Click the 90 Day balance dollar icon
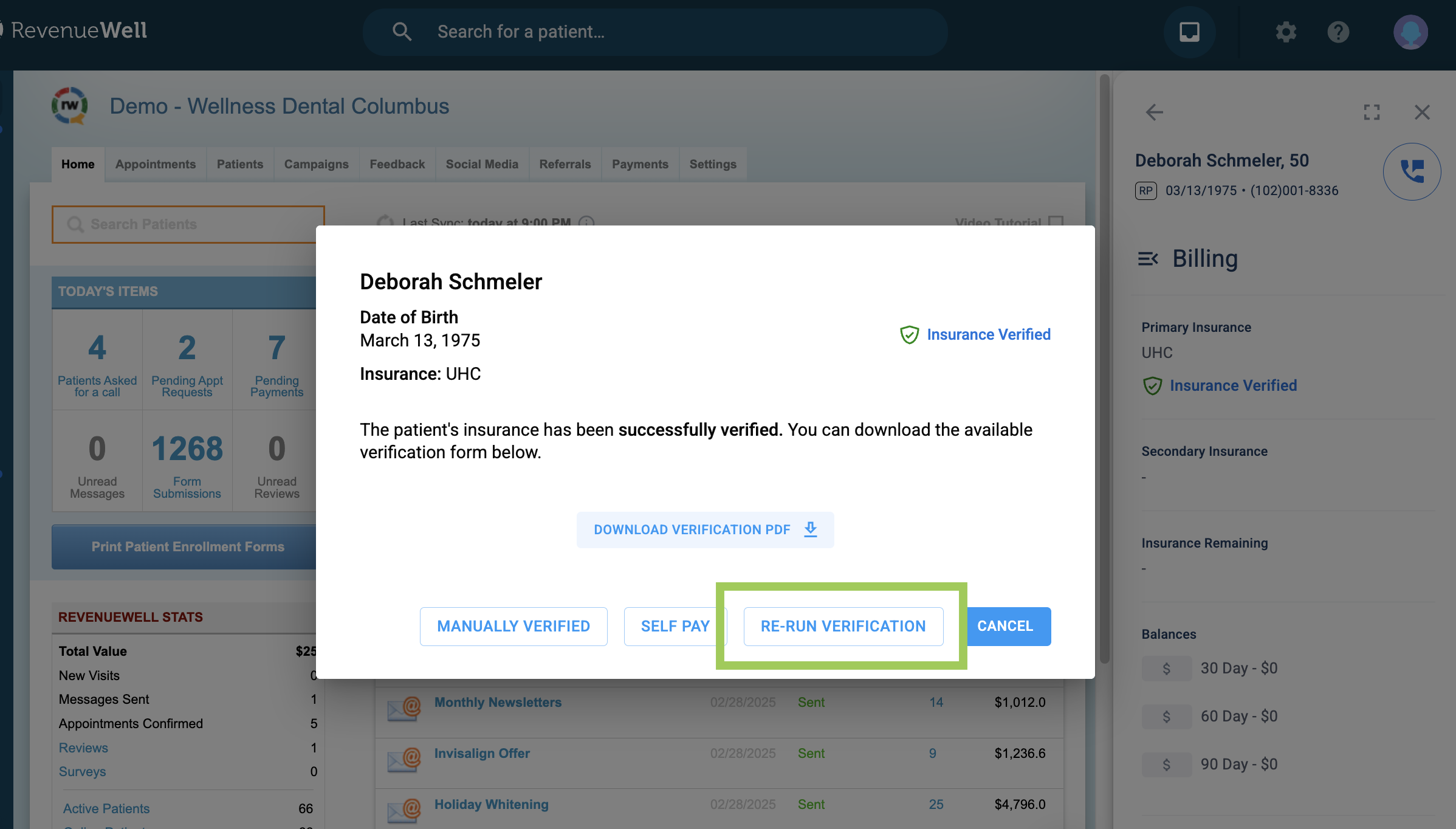1456x829 pixels. point(1166,765)
